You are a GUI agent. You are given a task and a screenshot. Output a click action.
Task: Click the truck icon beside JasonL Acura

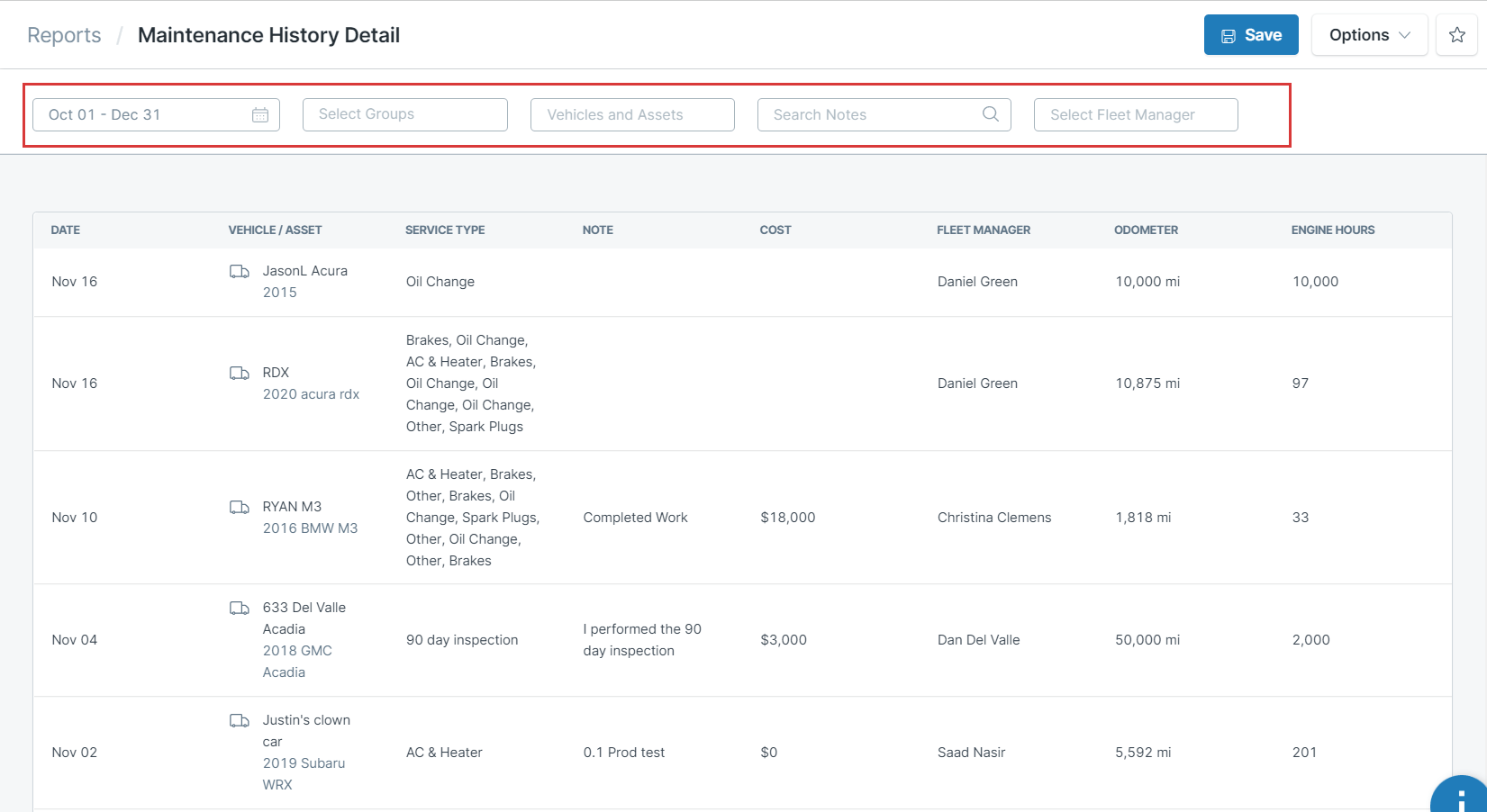(x=240, y=271)
